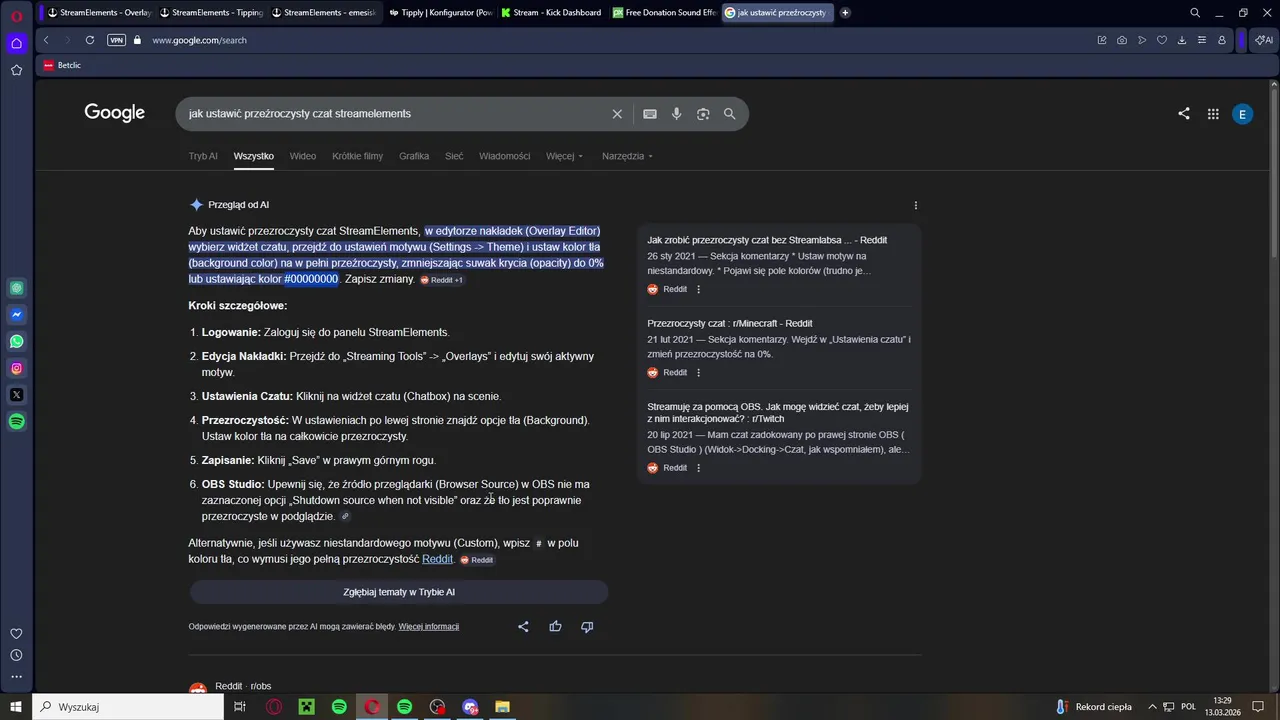
Task: Open the heart (Pinboards) icon in the bottom sidebar
Action: pos(16,634)
